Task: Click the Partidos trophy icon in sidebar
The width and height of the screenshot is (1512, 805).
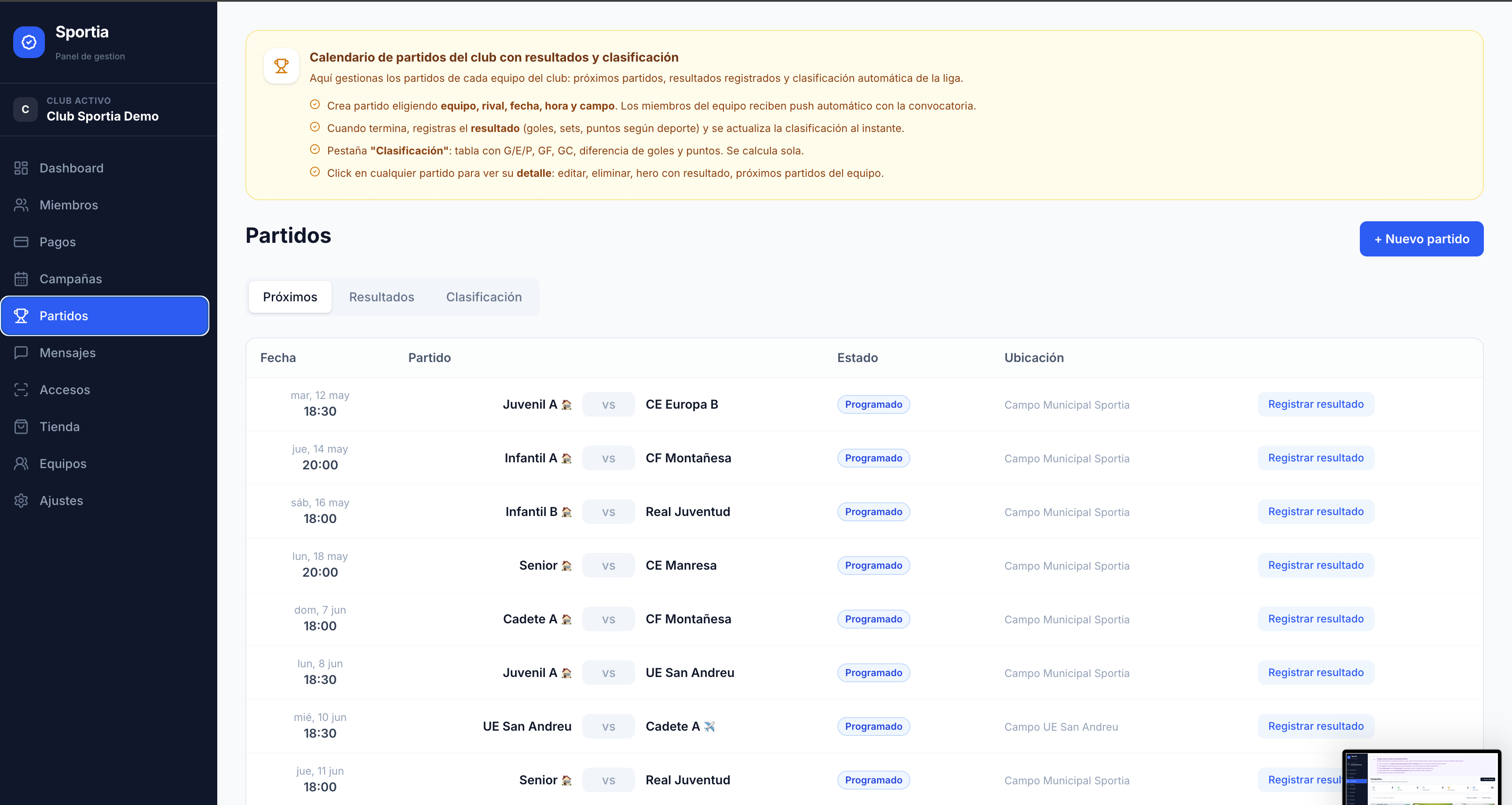Action: [x=21, y=316]
